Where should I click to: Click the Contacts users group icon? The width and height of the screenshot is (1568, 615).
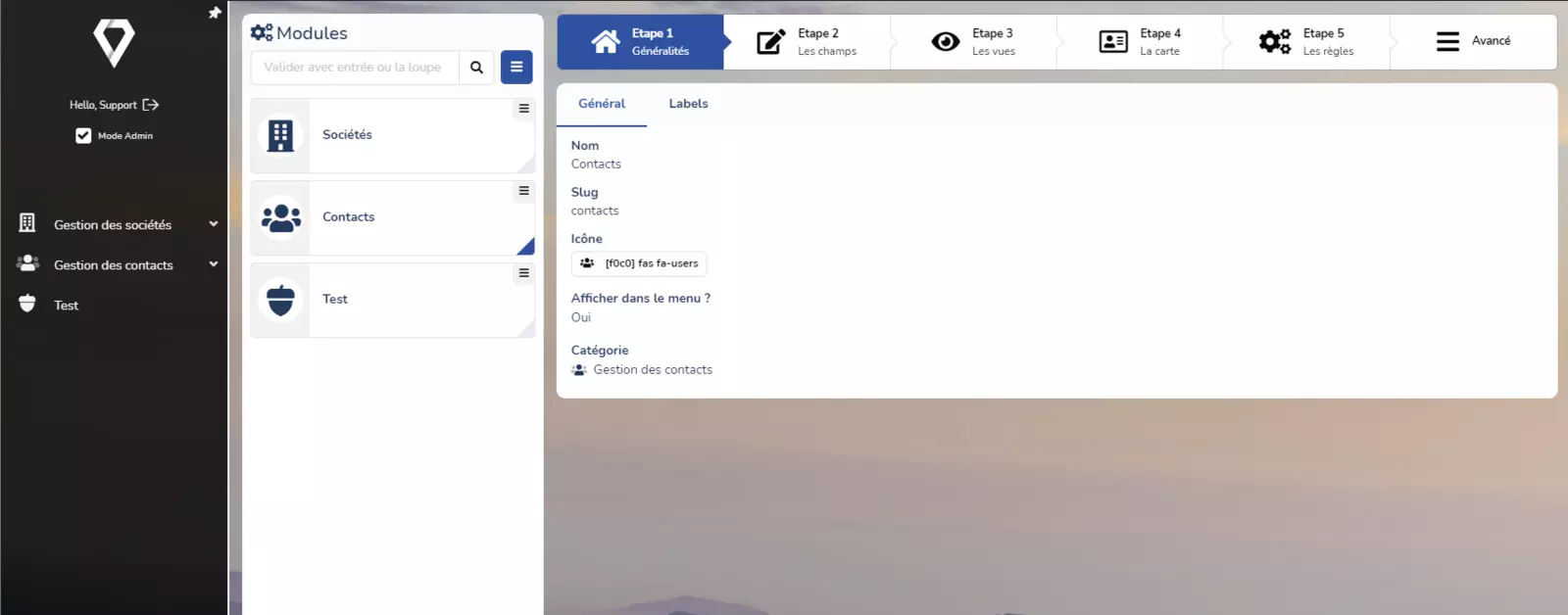(x=281, y=217)
